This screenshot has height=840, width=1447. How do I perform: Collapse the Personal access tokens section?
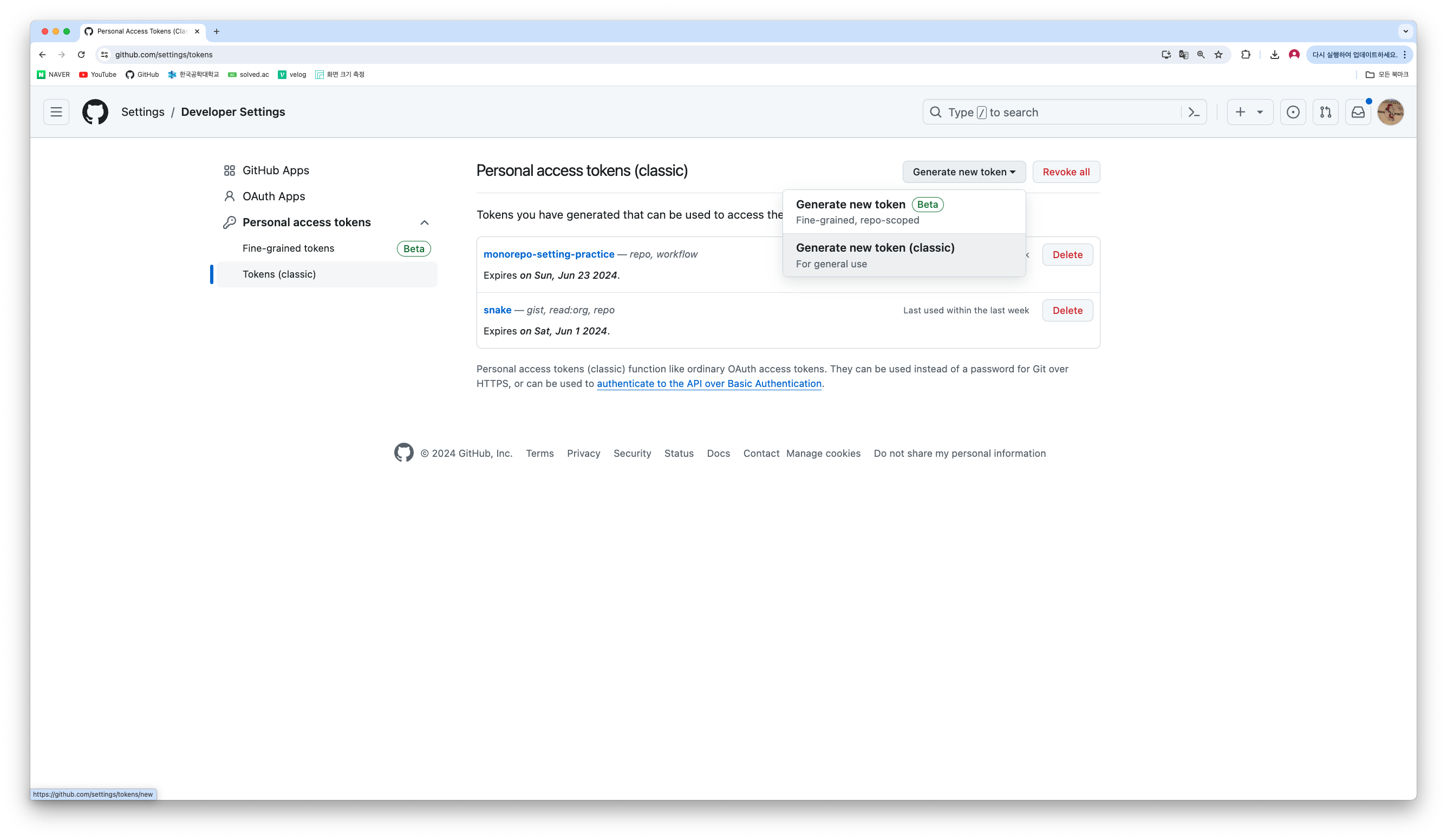tap(425, 222)
